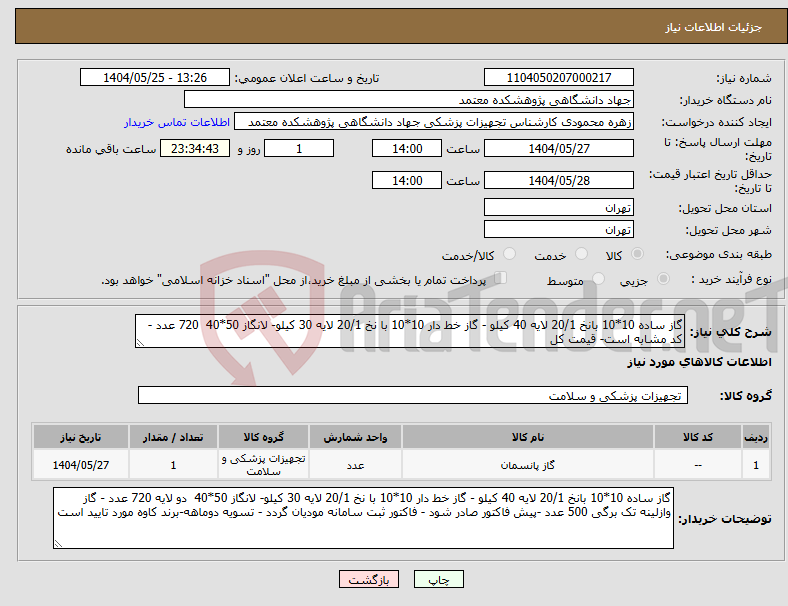This screenshot has height=606, width=788.
Task: Click the تعداد / مقدار column header
Action: 173,437
